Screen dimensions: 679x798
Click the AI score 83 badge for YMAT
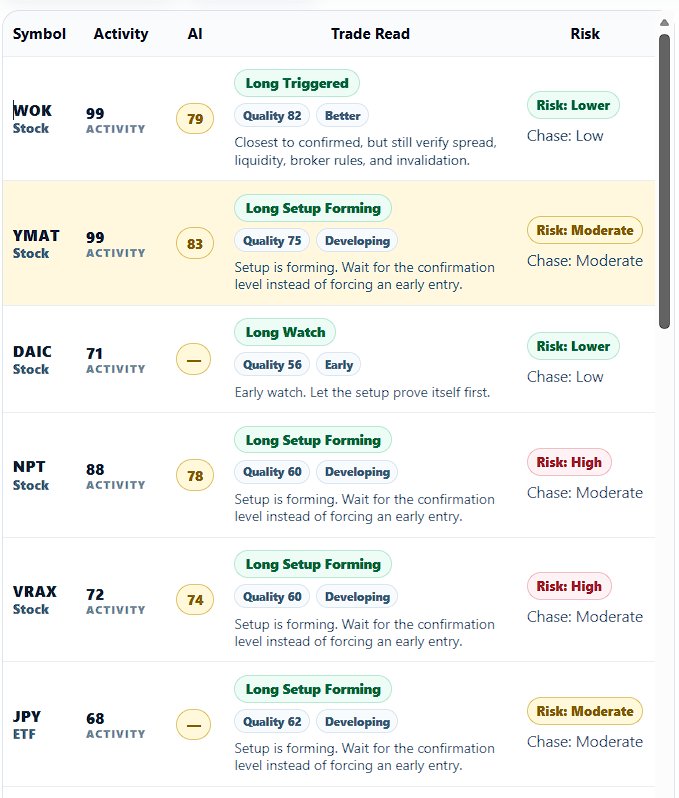click(x=194, y=243)
